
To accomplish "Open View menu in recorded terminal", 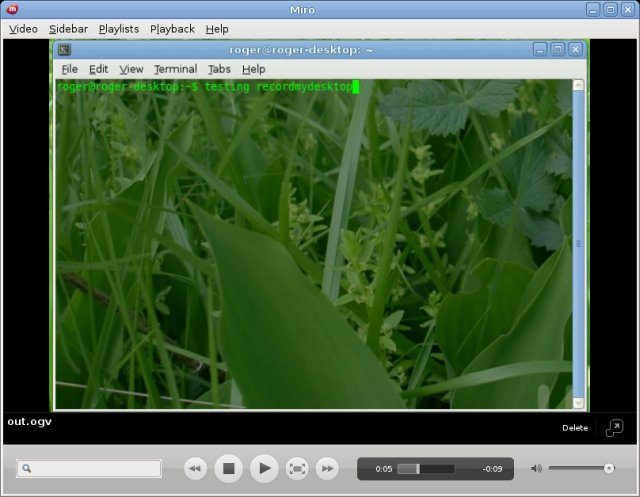I will [x=131, y=69].
